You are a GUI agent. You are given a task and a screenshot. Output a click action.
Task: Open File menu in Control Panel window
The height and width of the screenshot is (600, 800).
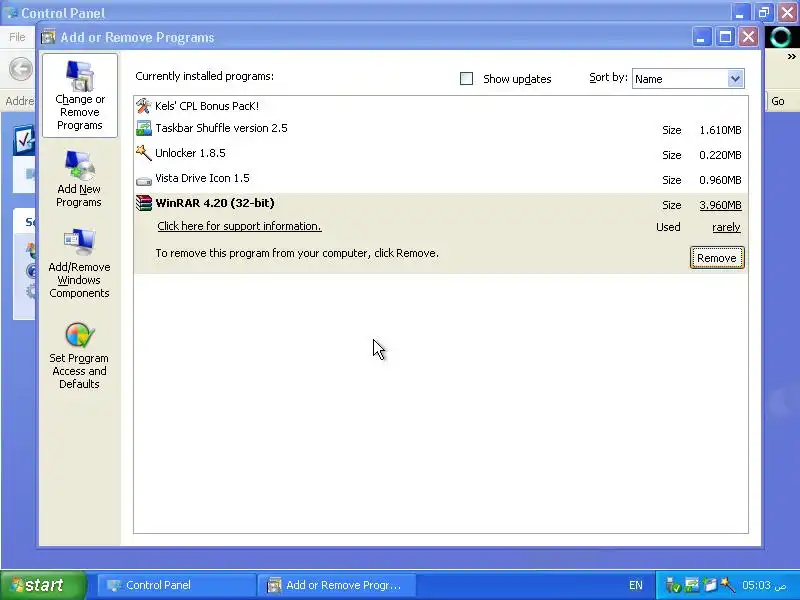[17, 37]
